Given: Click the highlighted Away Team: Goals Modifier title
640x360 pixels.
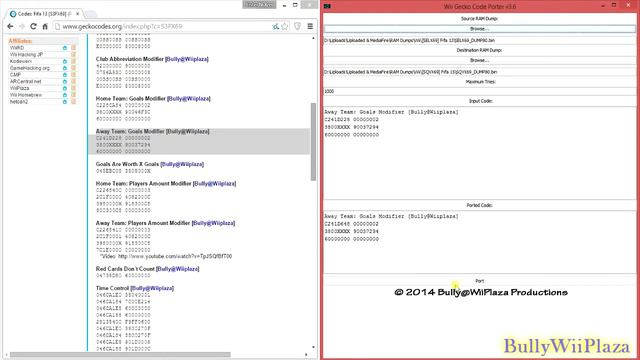Looking at the screenshot, I should (x=131, y=131).
